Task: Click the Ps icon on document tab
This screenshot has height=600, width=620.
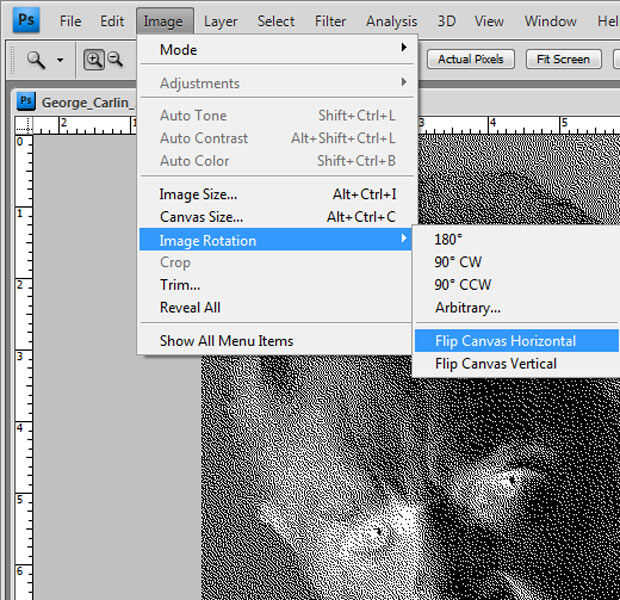Action: [x=26, y=102]
